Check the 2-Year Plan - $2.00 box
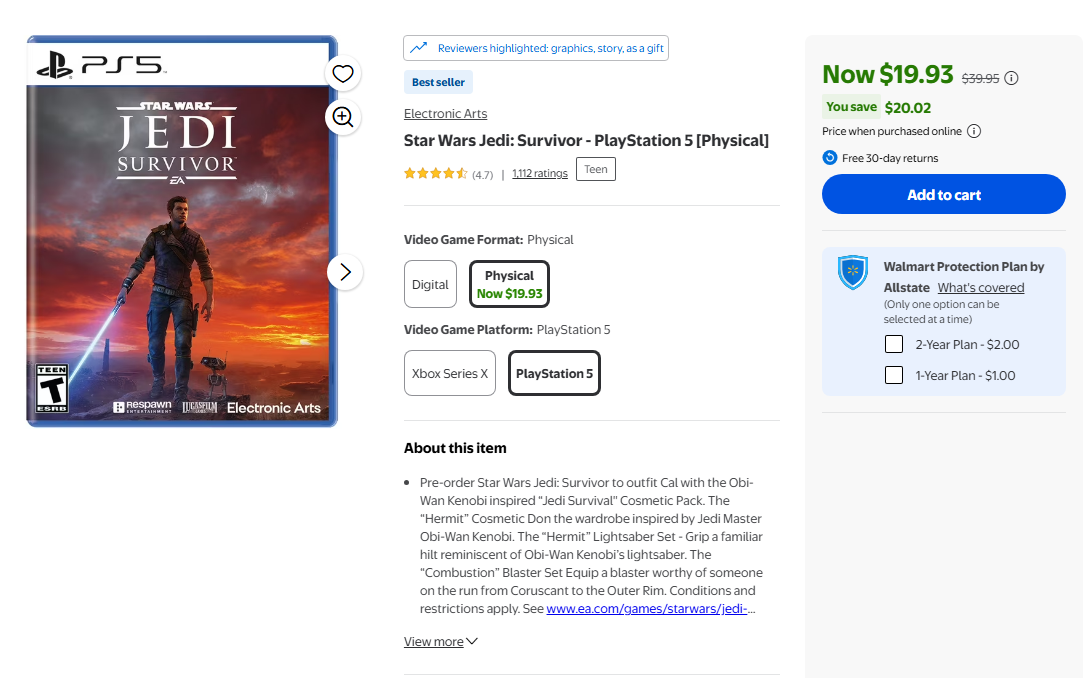 894,344
